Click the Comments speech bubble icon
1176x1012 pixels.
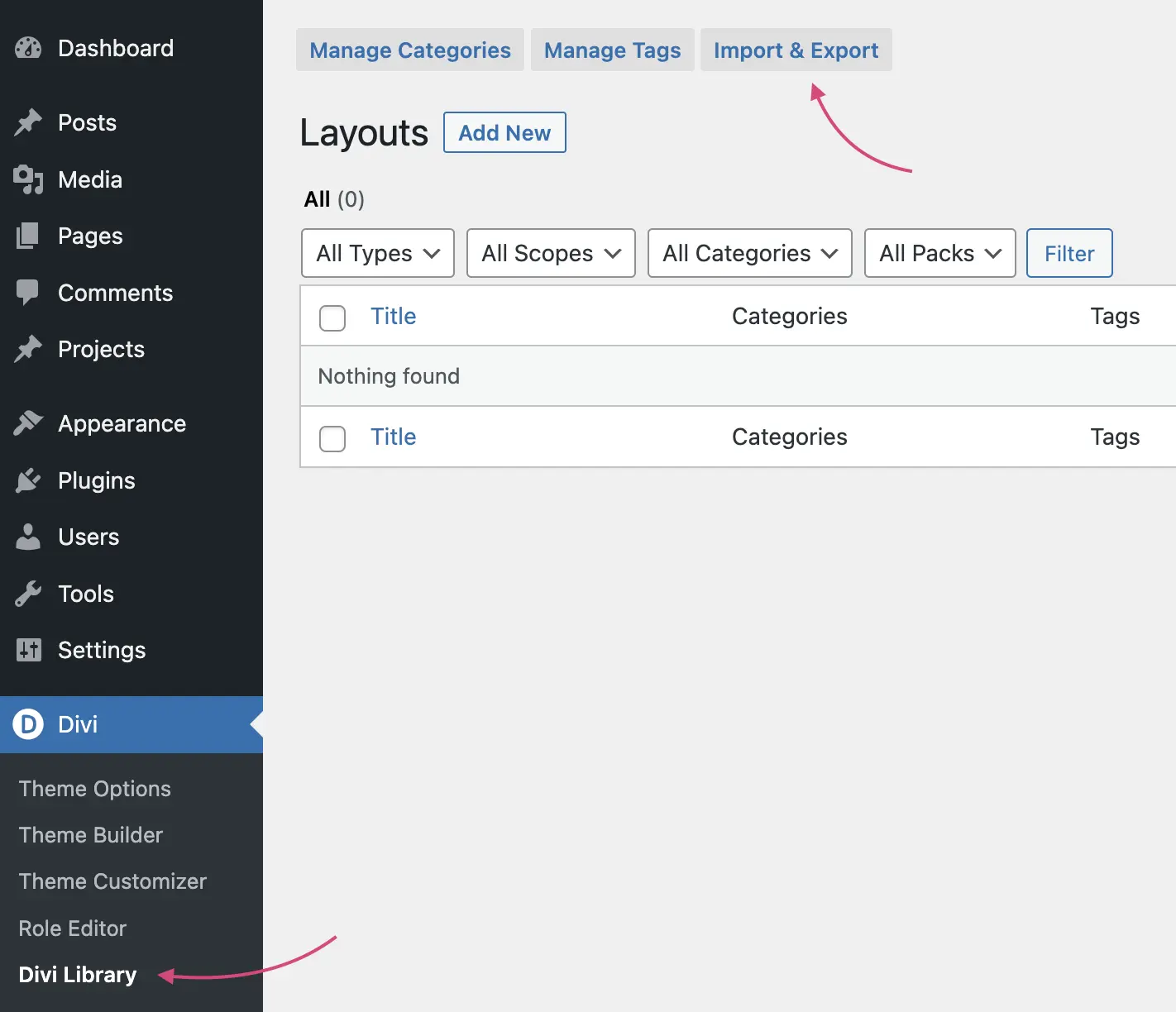click(x=28, y=293)
